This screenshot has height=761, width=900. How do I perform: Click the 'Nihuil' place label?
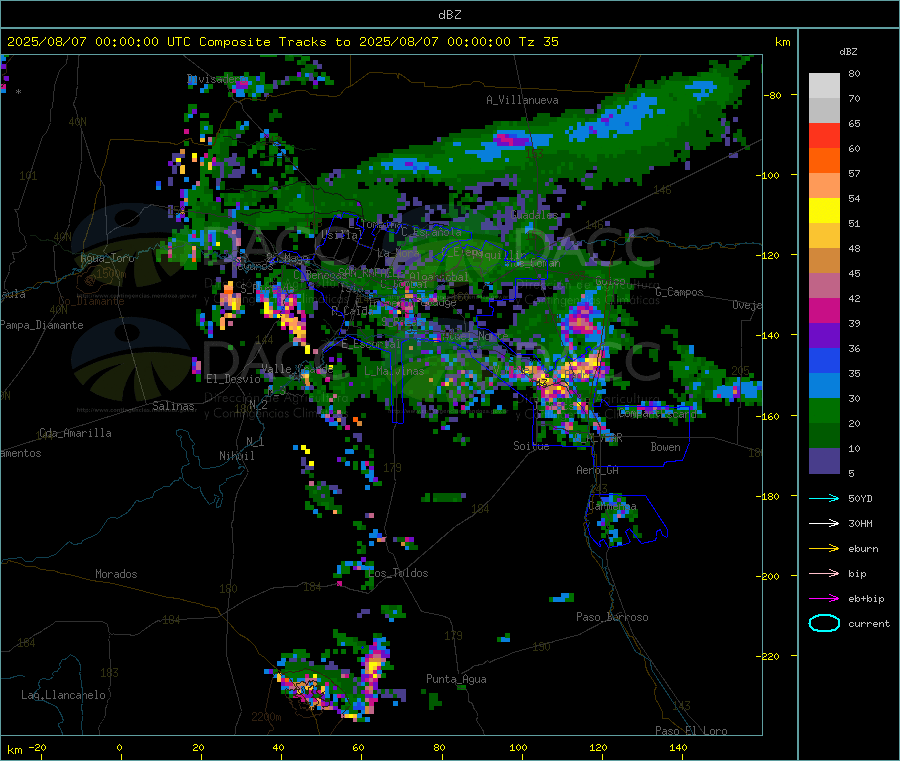[236, 456]
